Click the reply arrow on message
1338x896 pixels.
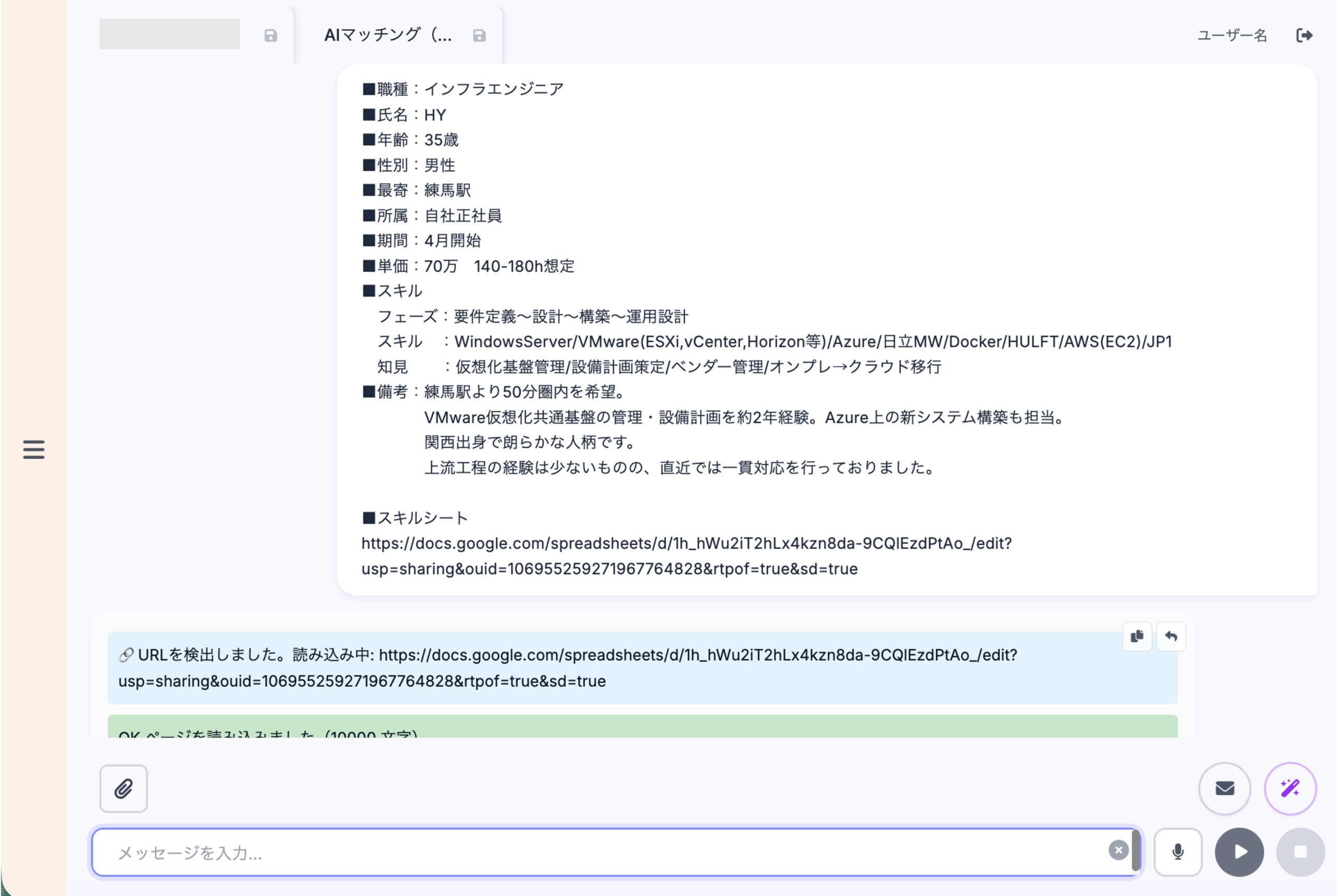coord(1171,636)
